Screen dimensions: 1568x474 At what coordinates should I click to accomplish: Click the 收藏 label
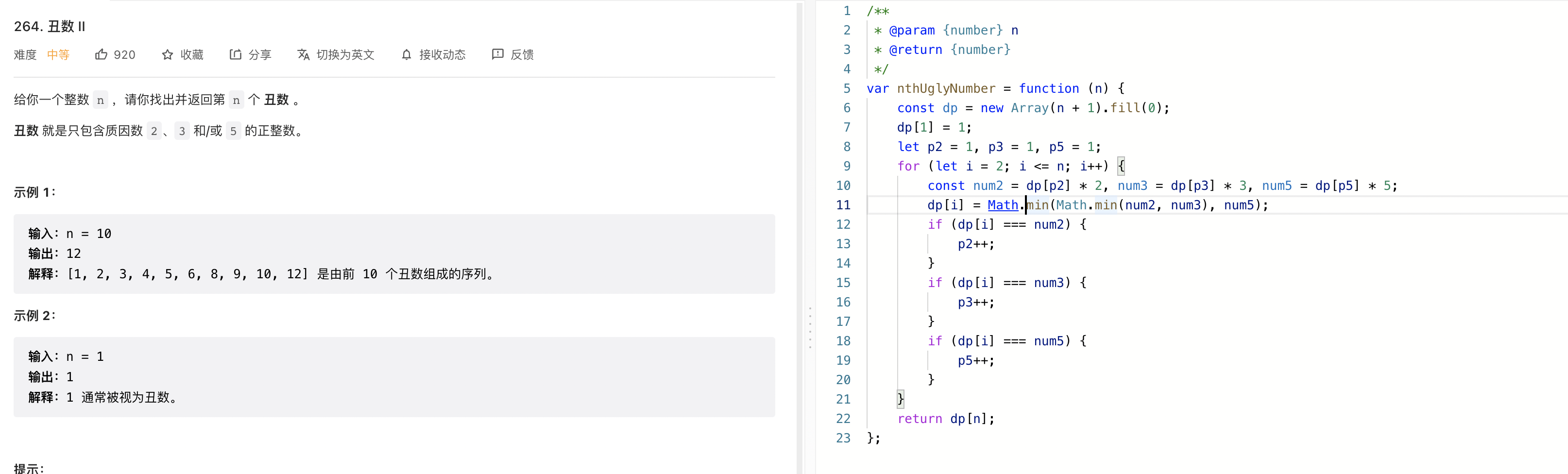click(x=192, y=55)
